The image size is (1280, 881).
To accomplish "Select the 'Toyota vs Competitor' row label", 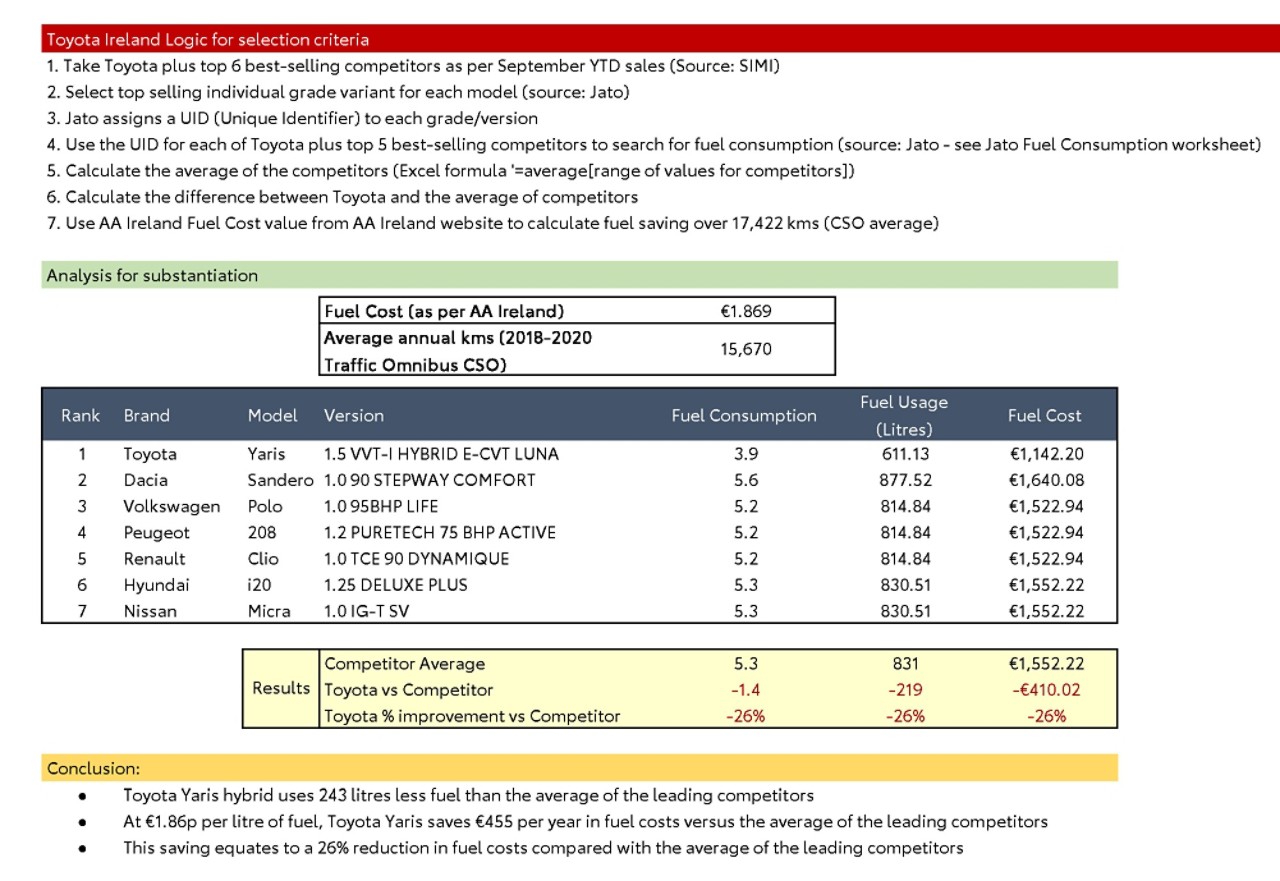I will click(409, 690).
